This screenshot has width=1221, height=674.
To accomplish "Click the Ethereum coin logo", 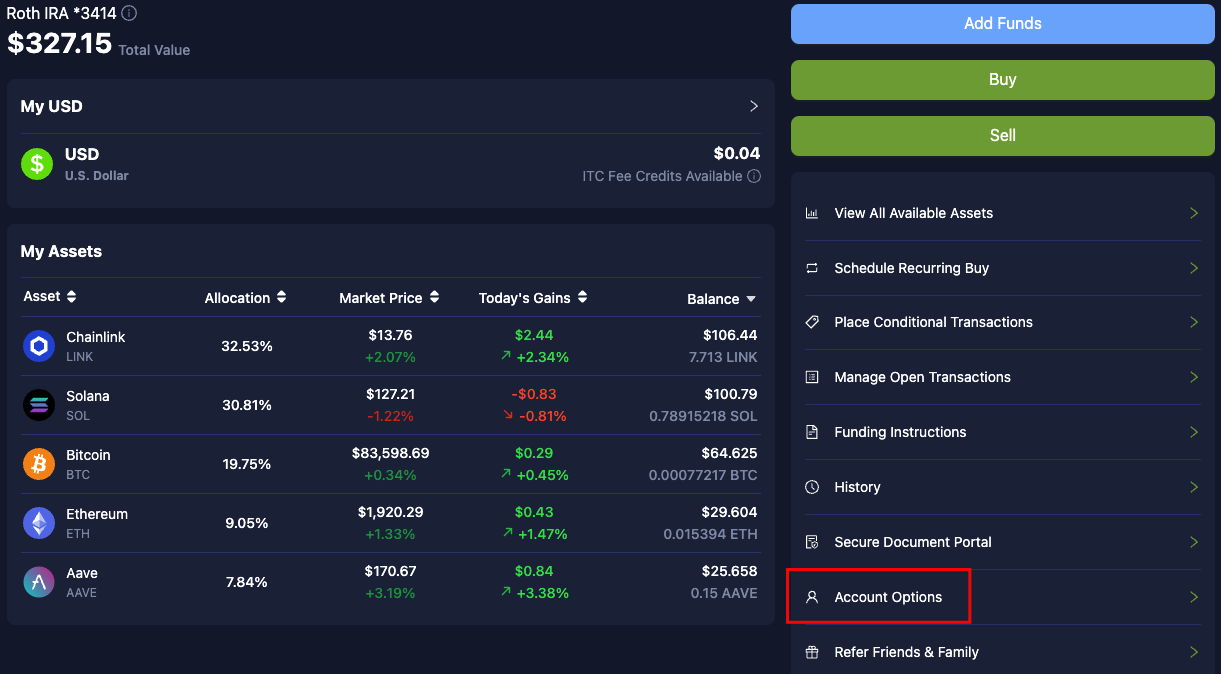I will pyautogui.click(x=39, y=523).
